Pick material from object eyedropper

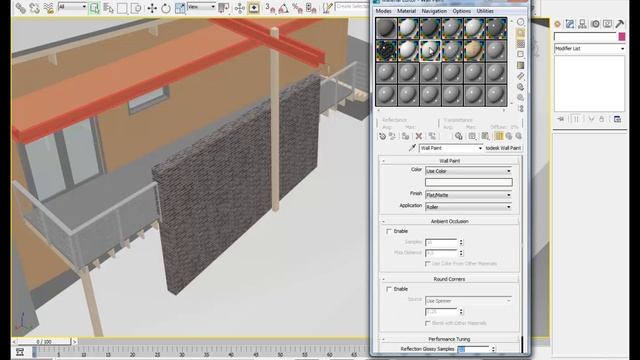[x=412, y=148]
